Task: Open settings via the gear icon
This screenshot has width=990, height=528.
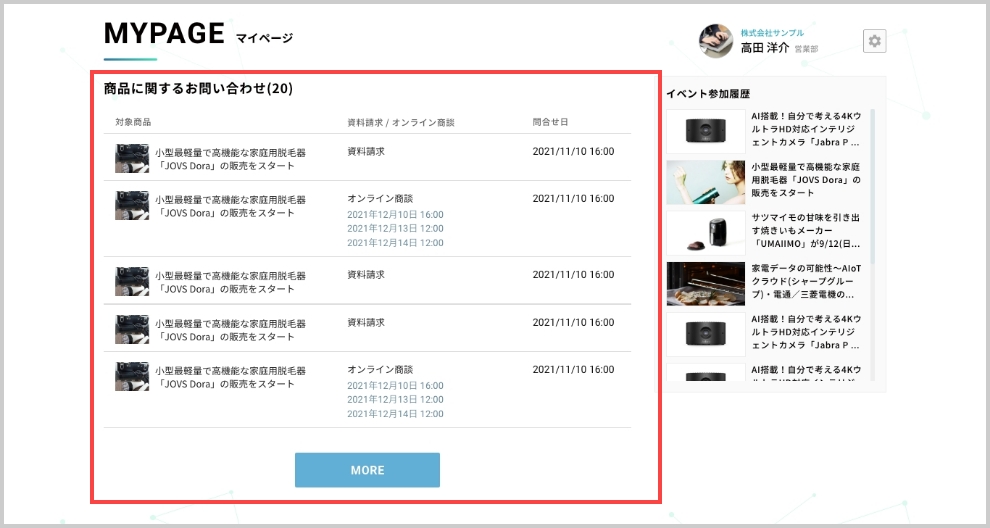Action: 874,41
